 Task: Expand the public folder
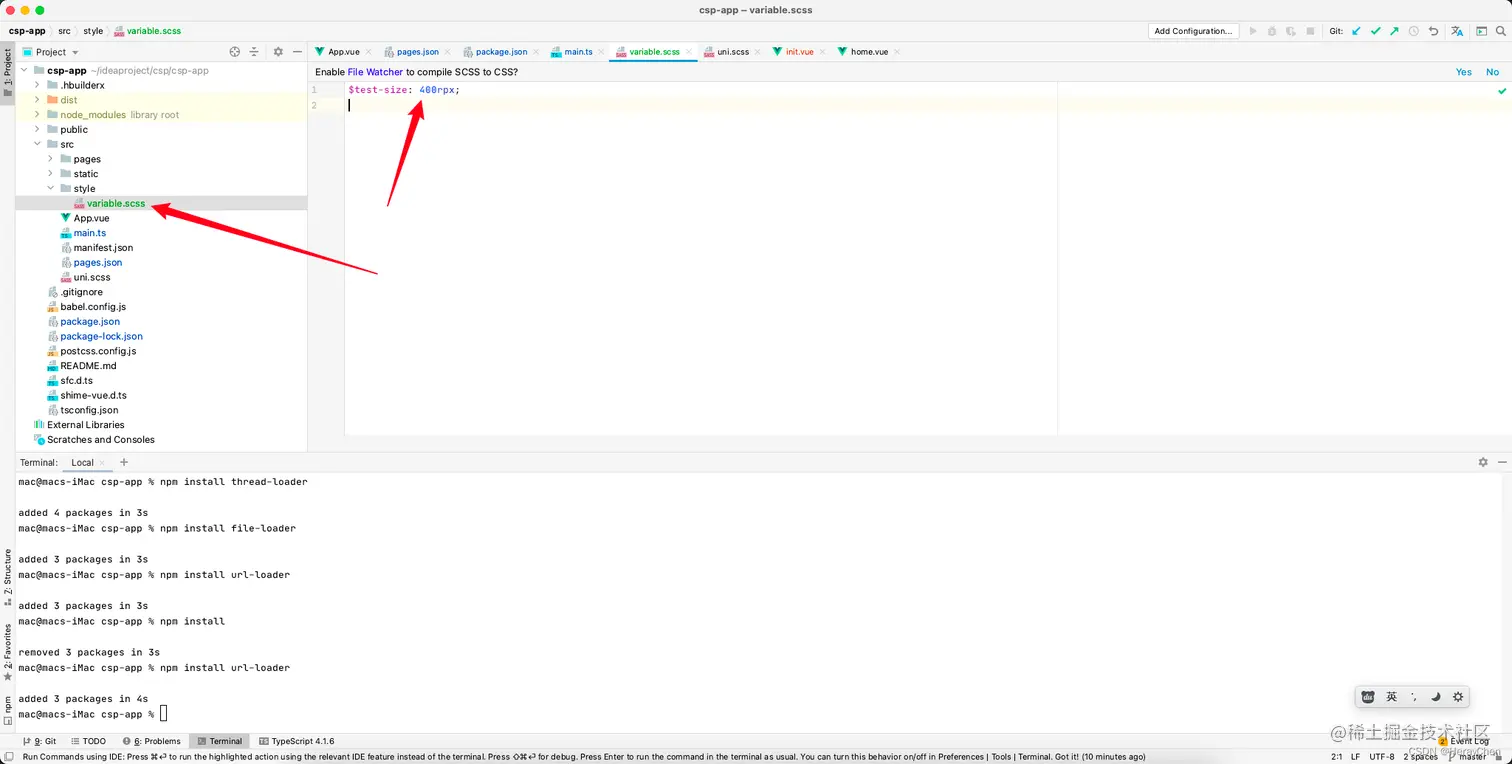[x=37, y=129]
